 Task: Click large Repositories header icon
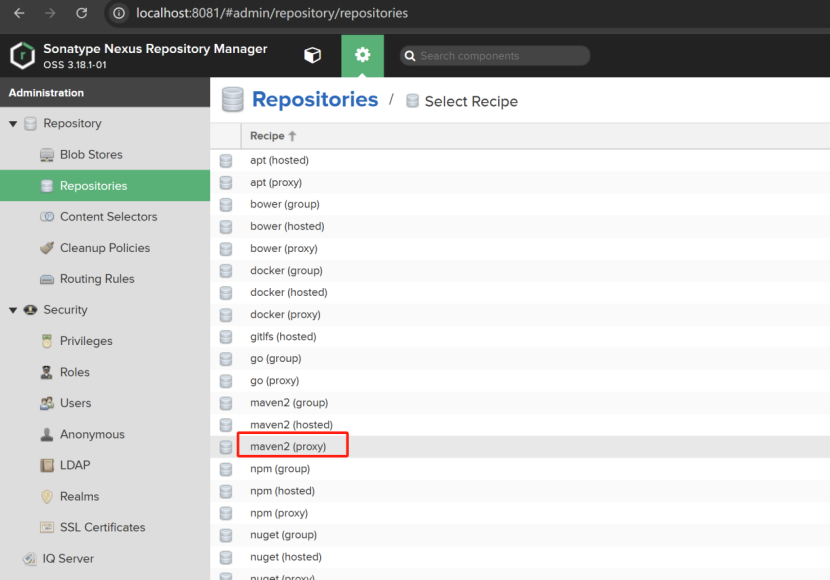pos(232,99)
